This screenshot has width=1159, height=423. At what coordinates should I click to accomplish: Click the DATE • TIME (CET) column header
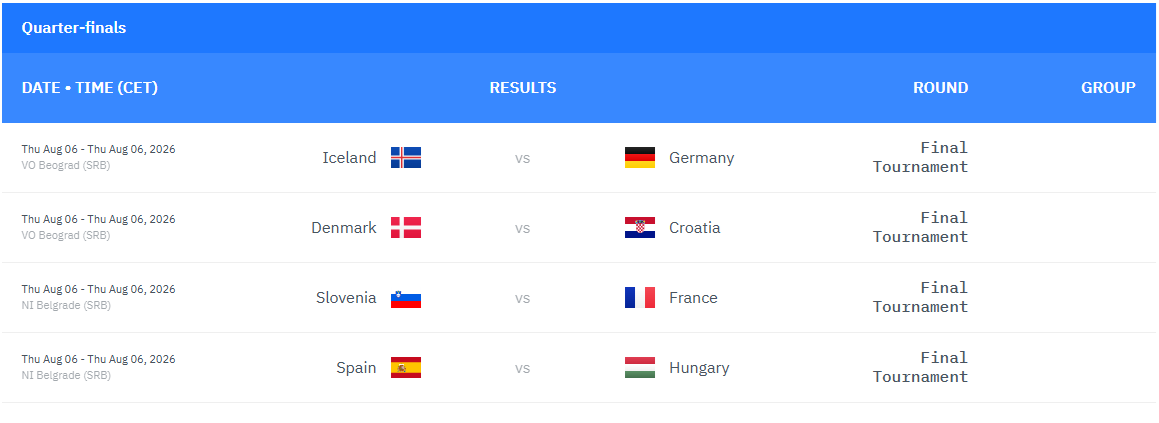click(90, 88)
